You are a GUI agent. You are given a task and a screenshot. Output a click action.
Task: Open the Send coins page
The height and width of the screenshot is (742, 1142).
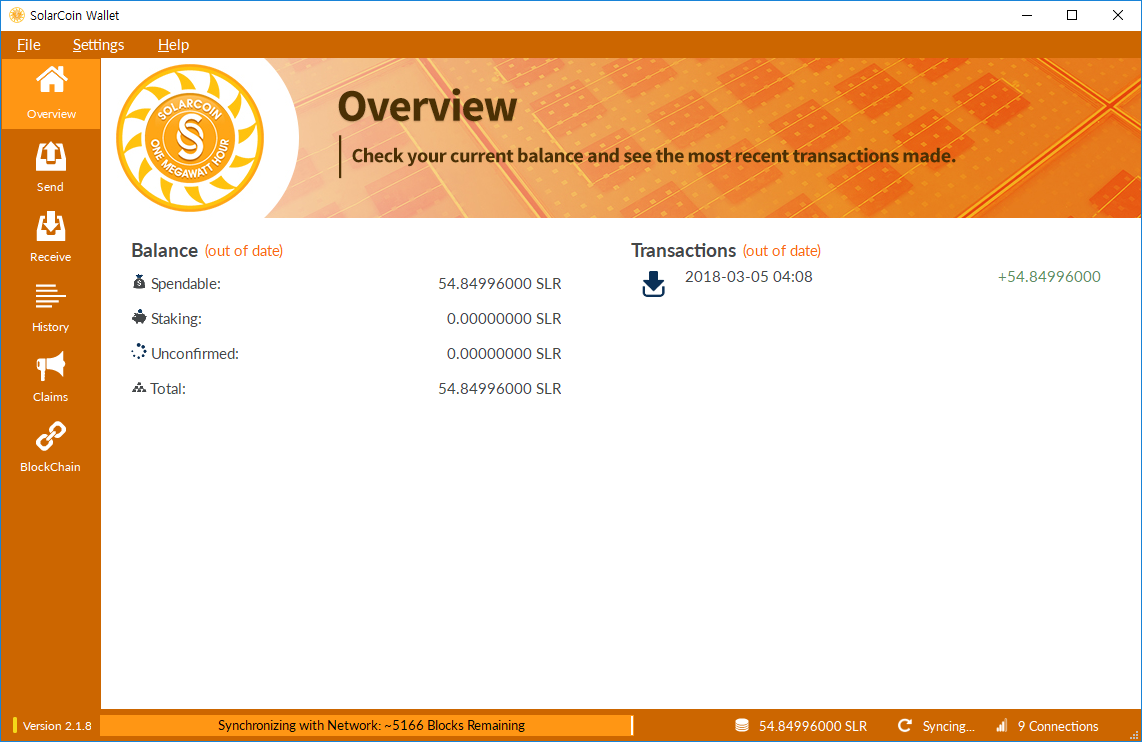tap(51, 167)
